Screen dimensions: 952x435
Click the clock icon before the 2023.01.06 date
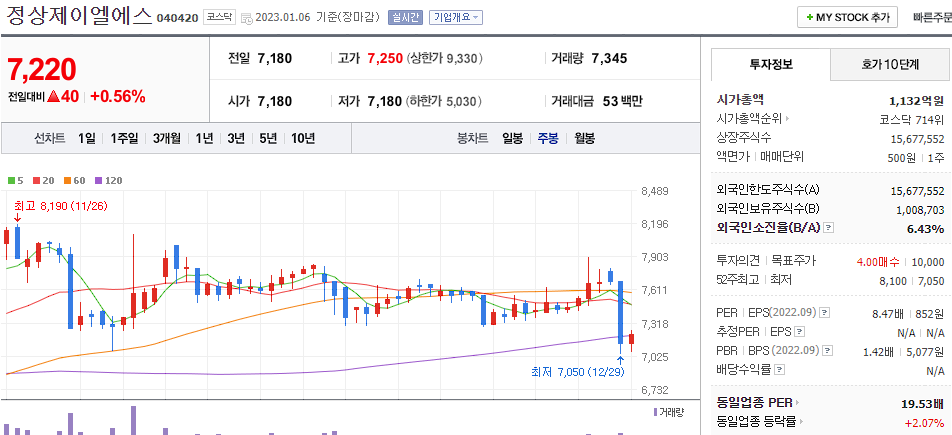(x=246, y=18)
